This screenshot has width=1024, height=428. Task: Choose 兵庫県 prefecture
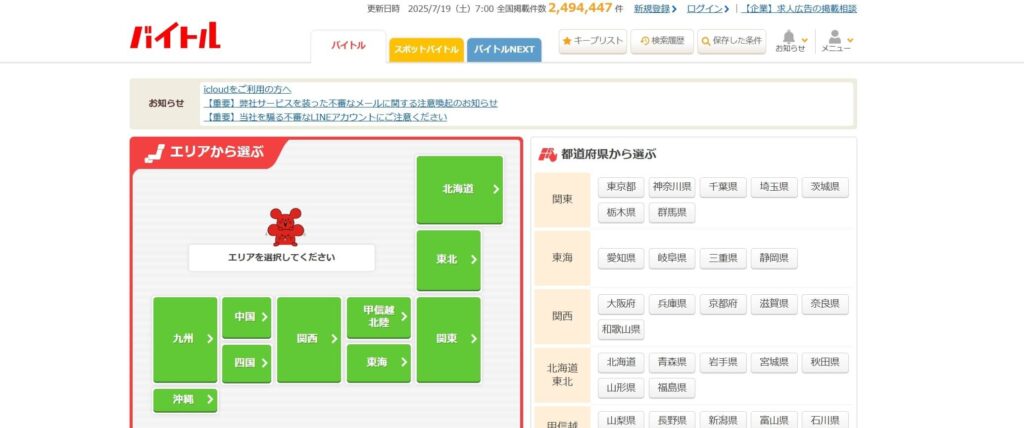tap(672, 304)
